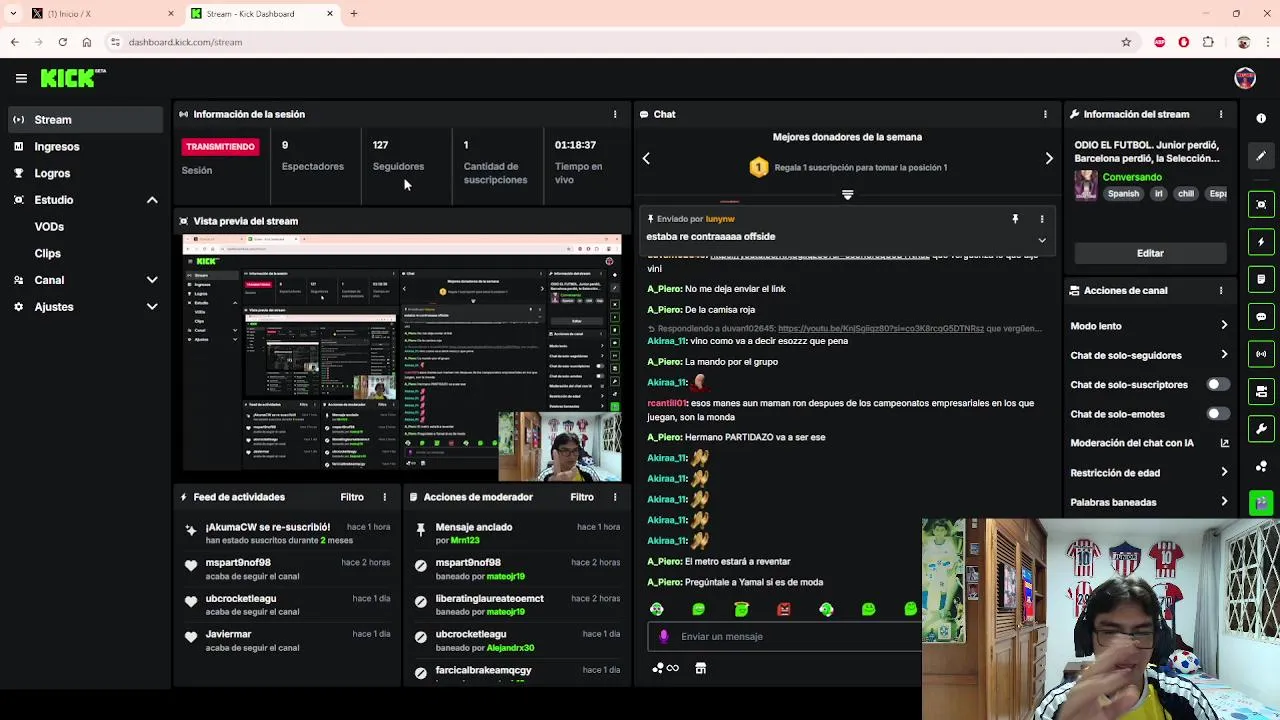The width and height of the screenshot is (1280, 720).
Task: Open options menu of Chat panel
Action: pyautogui.click(x=1045, y=114)
